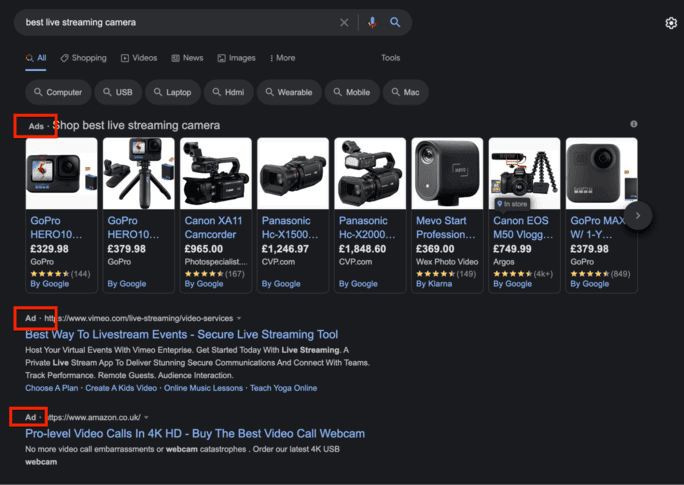Advance product carousel with next arrow

pos(638,215)
